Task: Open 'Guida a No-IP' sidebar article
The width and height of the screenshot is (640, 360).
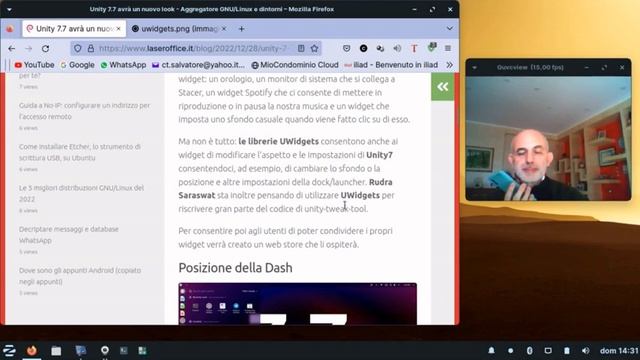Action: click(84, 111)
